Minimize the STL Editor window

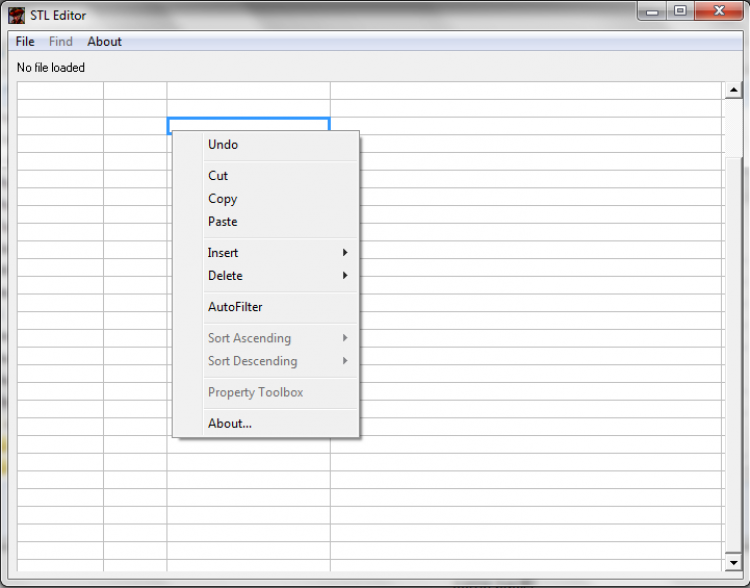coord(652,11)
